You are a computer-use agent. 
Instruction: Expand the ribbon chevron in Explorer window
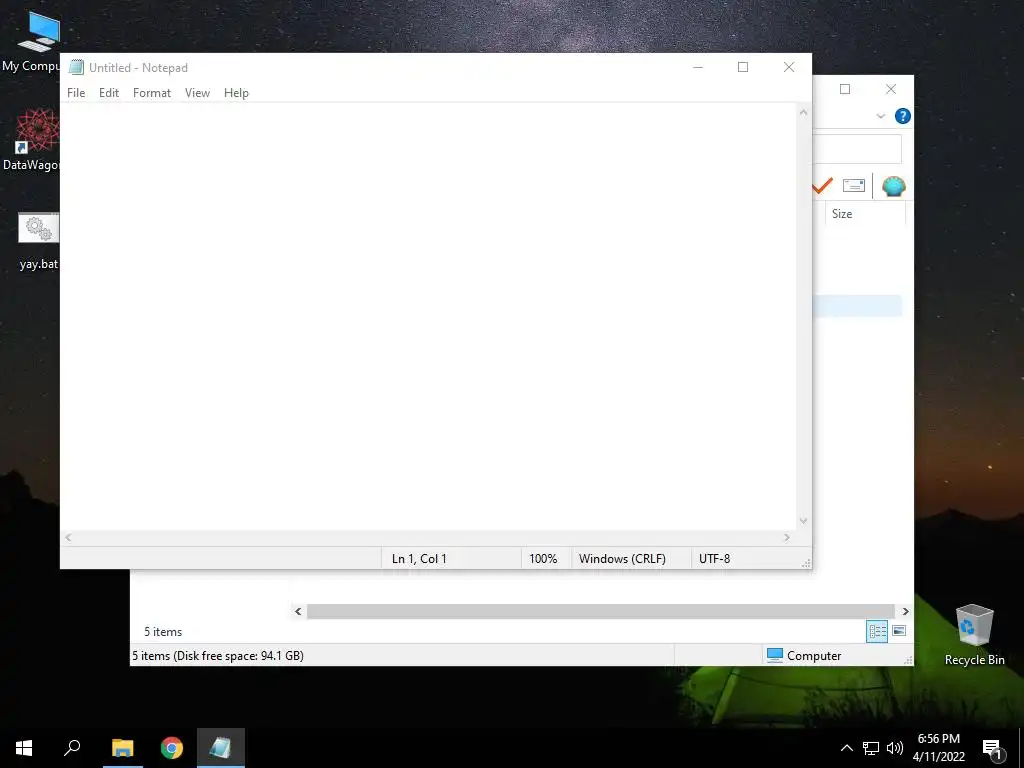(880, 116)
